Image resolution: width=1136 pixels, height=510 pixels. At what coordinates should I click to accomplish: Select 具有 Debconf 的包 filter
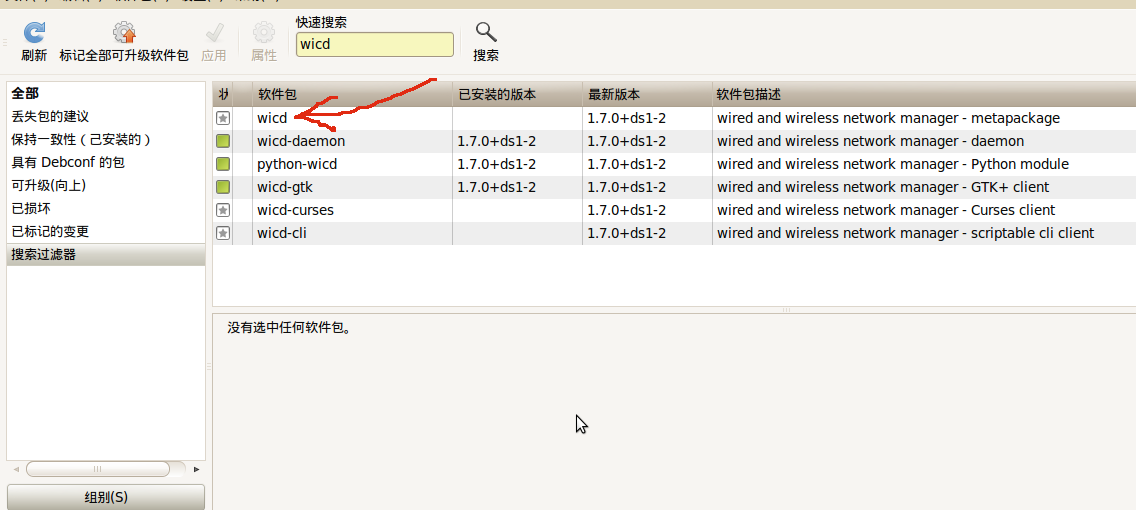pyautogui.click(x=106, y=163)
